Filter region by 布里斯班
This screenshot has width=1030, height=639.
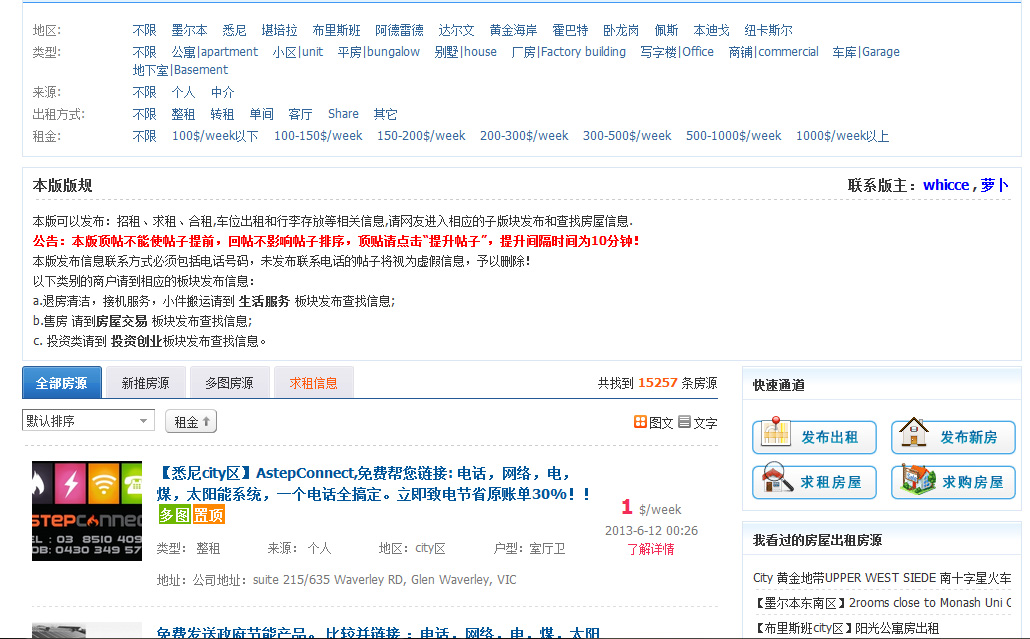pos(336,30)
